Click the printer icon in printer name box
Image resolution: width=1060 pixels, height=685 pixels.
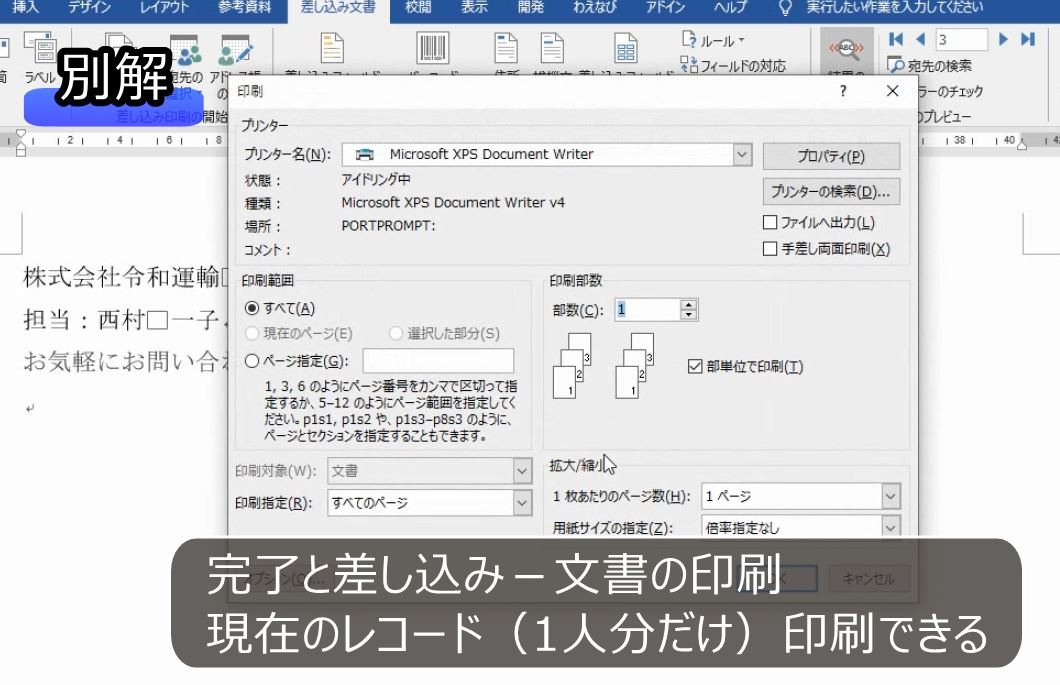pyautogui.click(x=364, y=155)
